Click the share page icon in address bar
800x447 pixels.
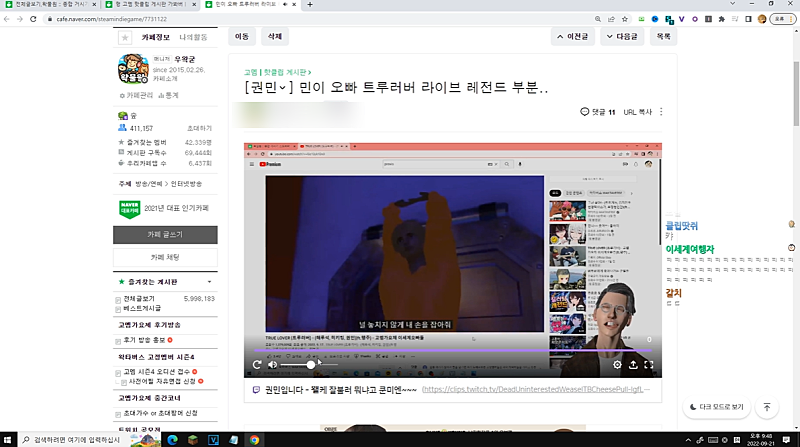(611, 19)
